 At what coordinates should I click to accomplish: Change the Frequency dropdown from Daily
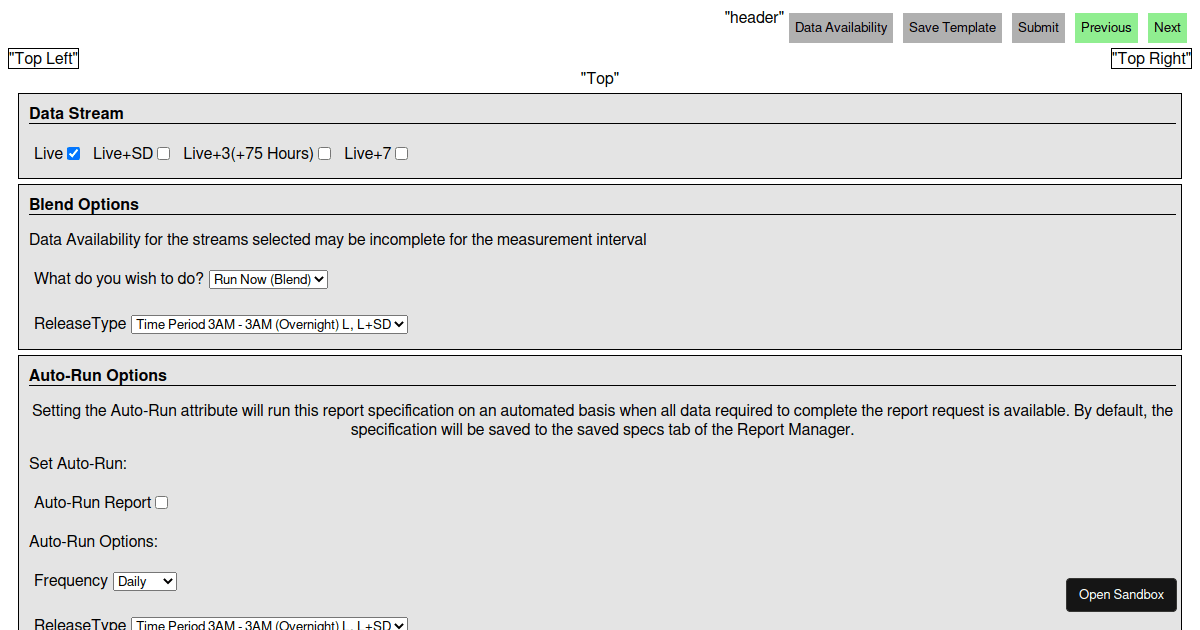[144, 581]
